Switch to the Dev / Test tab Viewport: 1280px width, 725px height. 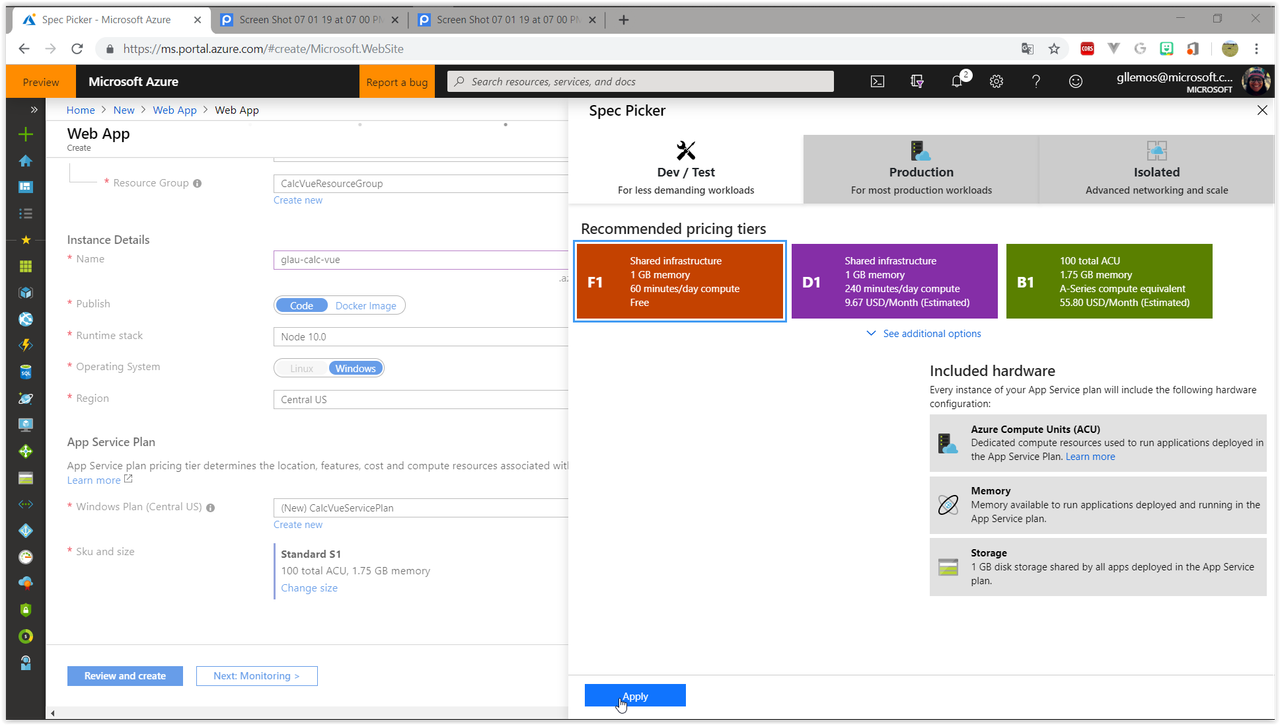coord(686,169)
